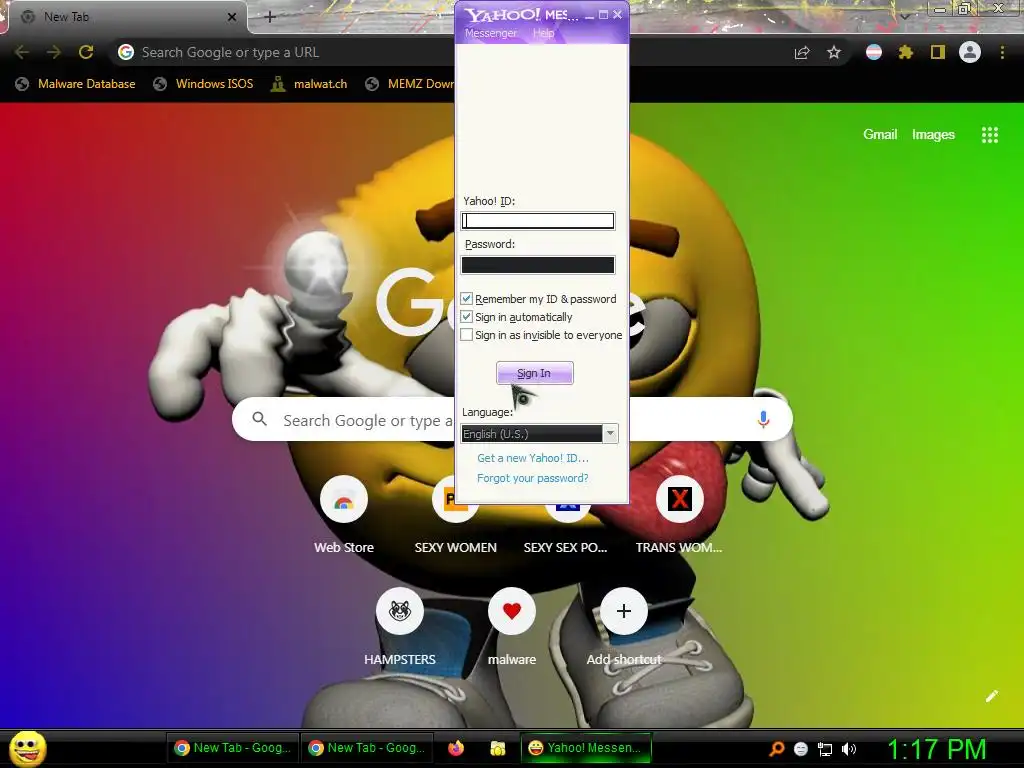Open the MEMZ Down... bookmark
The width and height of the screenshot is (1024, 768).
pyautogui.click(x=409, y=84)
